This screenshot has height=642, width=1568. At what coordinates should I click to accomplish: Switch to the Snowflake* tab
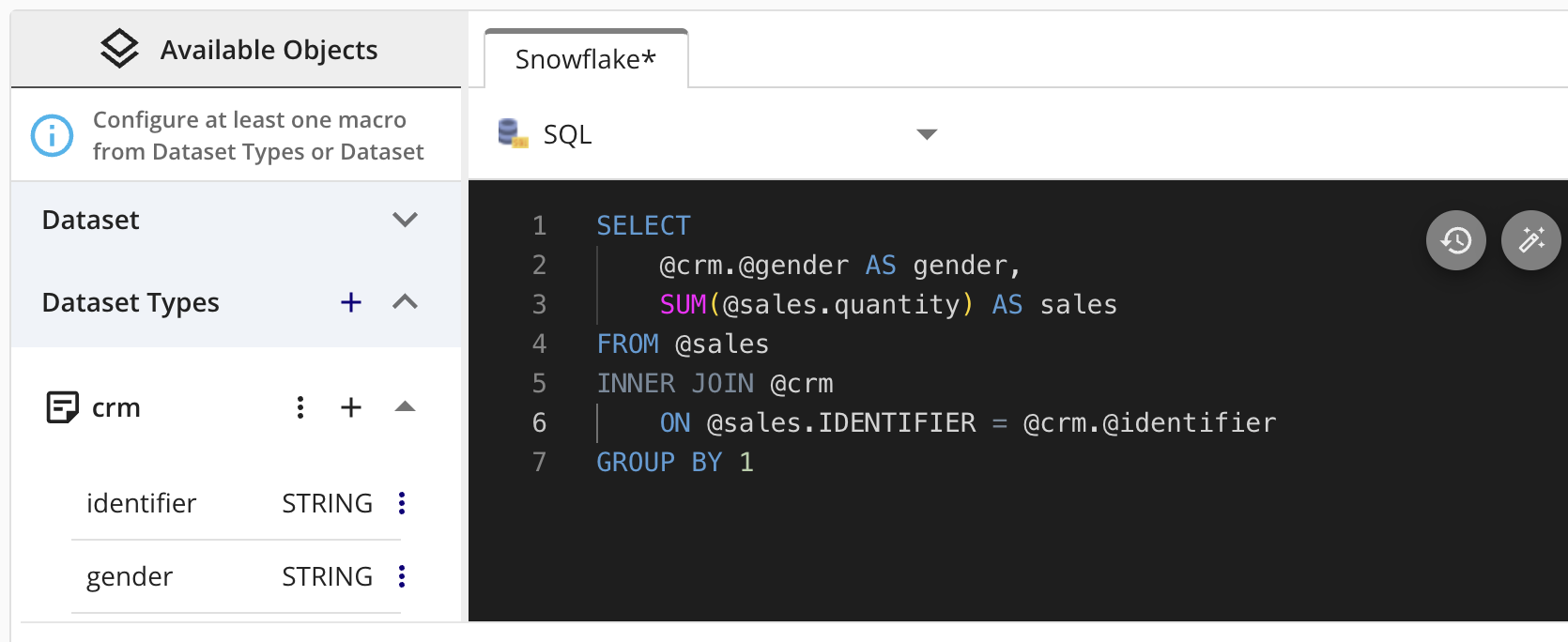pyautogui.click(x=585, y=59)
